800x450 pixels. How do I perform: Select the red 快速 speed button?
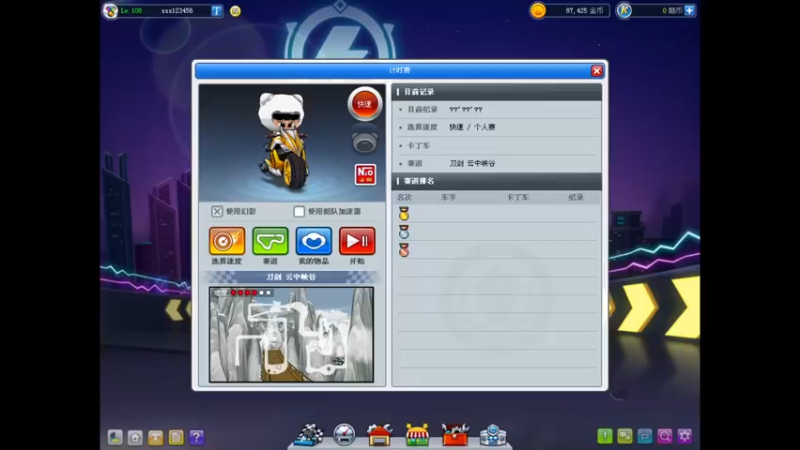365,104
